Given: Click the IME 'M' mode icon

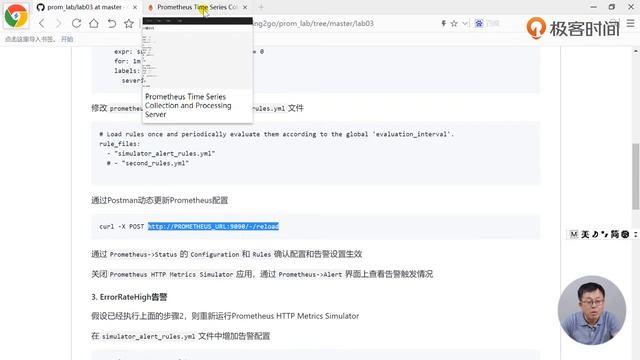Looking at the screenshot, I should (x=573, y=234).
